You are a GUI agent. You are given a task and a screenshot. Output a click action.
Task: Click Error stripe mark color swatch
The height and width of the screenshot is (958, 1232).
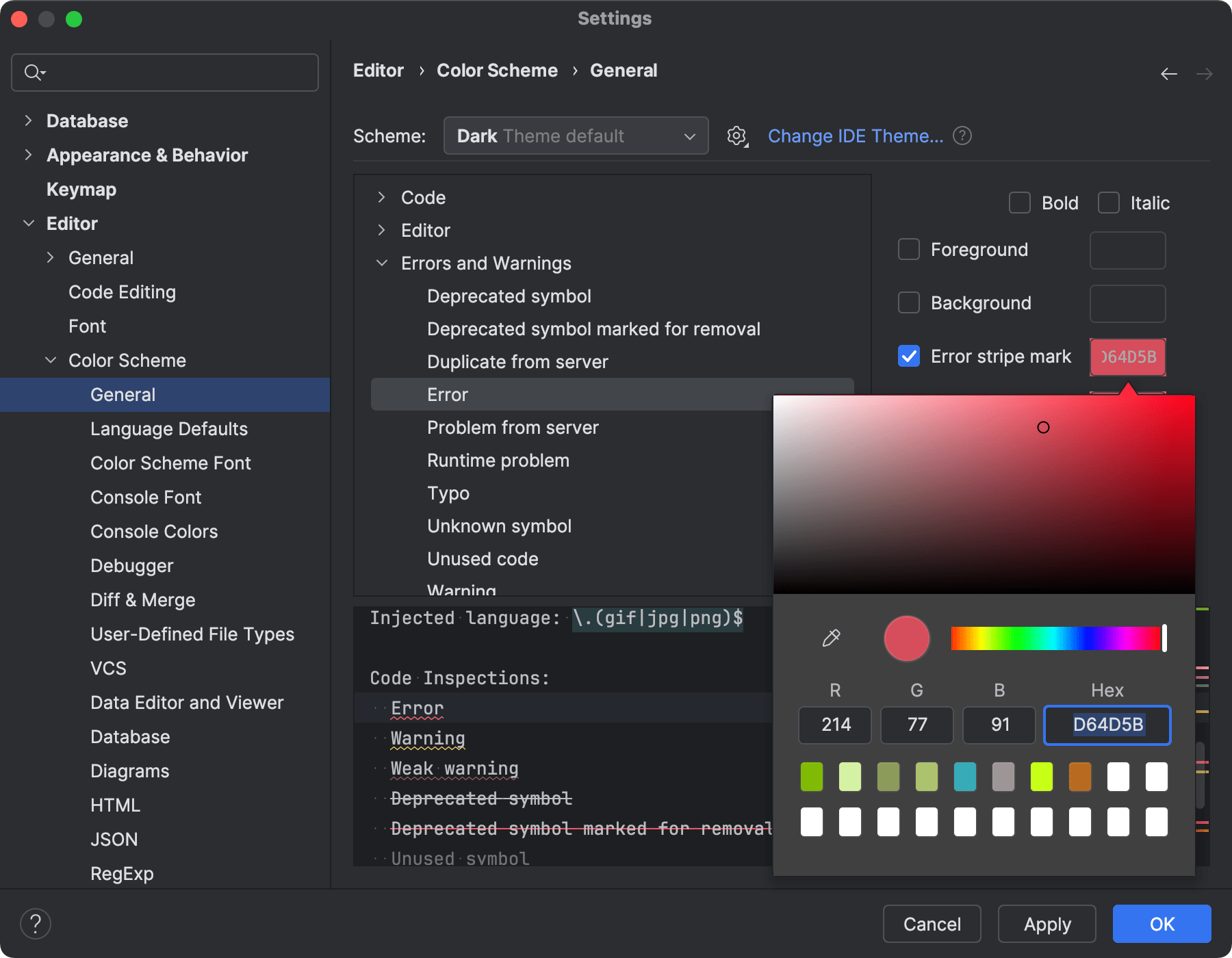tap(1128, 357)
